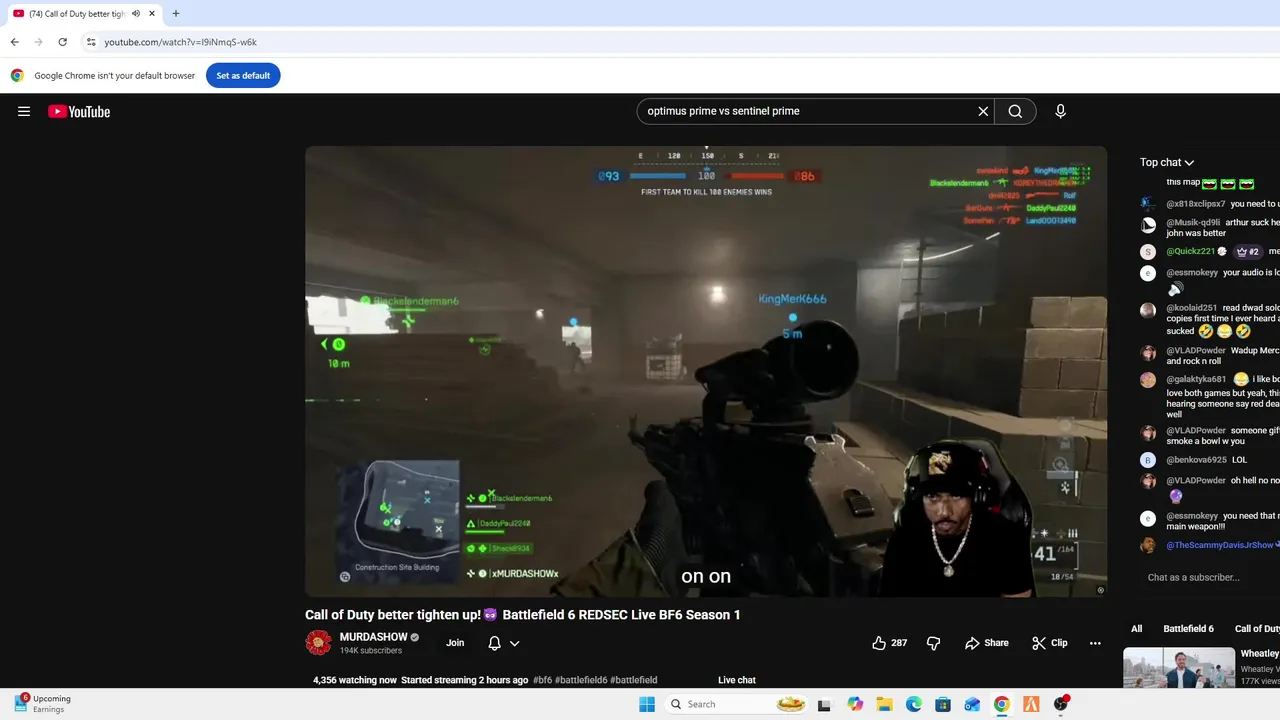This screenshot has height=720, width=1280.
Task: Click the video player area
Action: (x=706, y=371)
